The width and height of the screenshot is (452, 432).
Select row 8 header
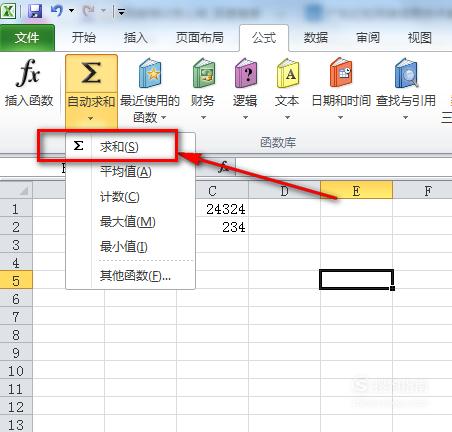(16, 335)
